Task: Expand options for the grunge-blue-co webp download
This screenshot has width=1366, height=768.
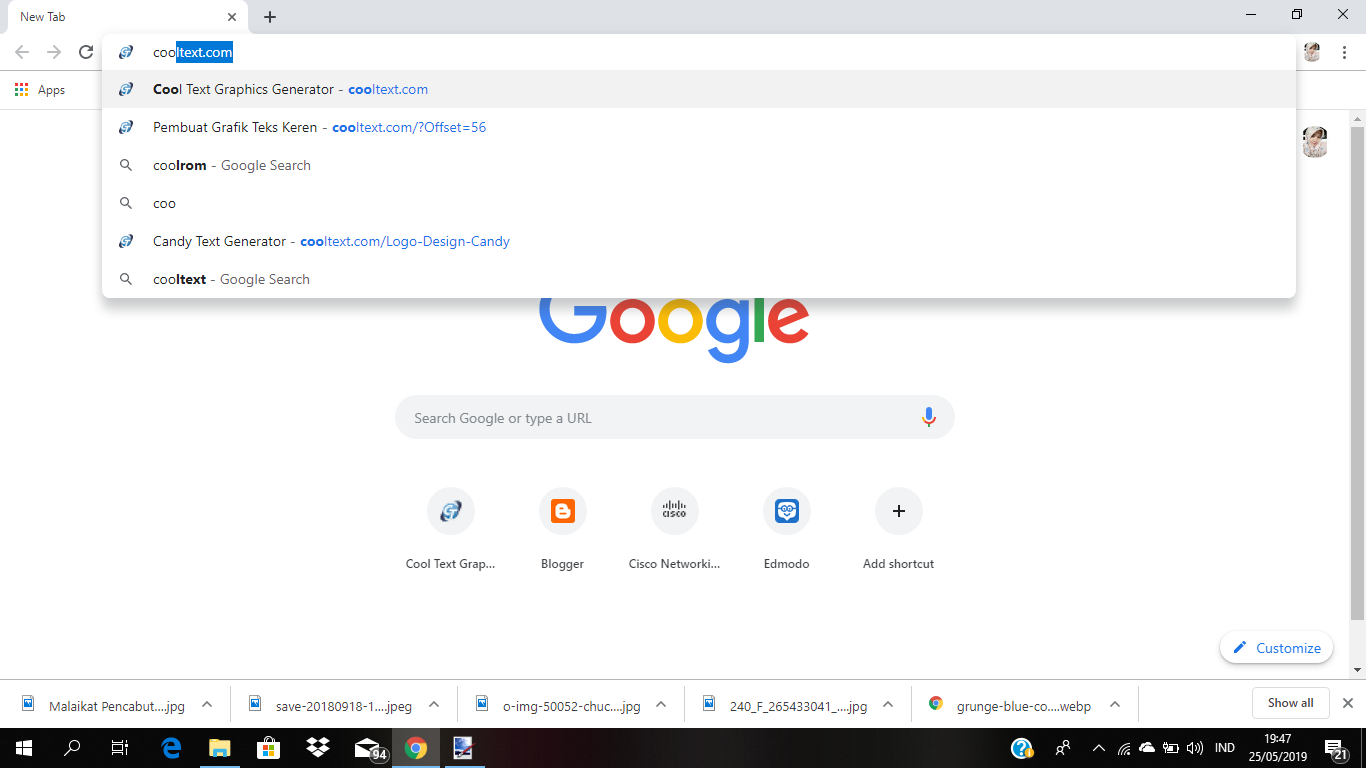Action: (1115, 704)
